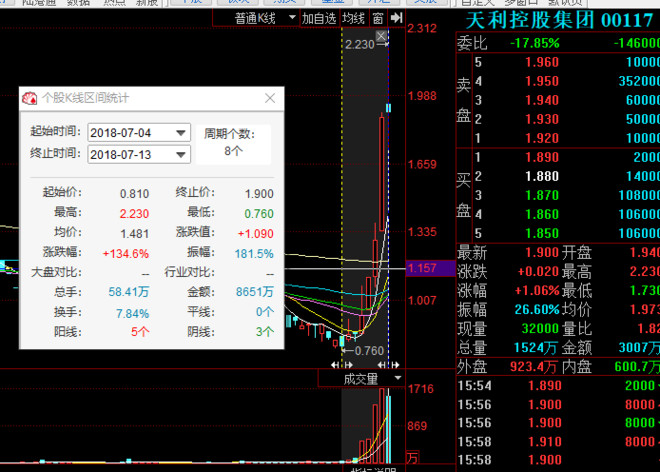Click the tallest red volume bar
The height and width of the screenshot is (472, 660).
pyautogui.click(x=381, y=426)
